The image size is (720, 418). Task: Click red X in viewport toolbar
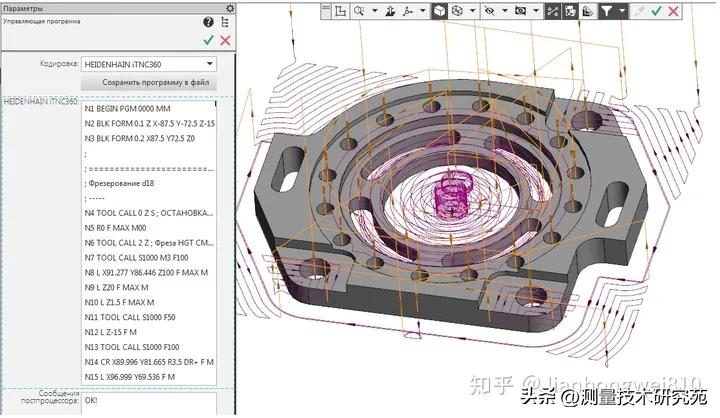675,11
